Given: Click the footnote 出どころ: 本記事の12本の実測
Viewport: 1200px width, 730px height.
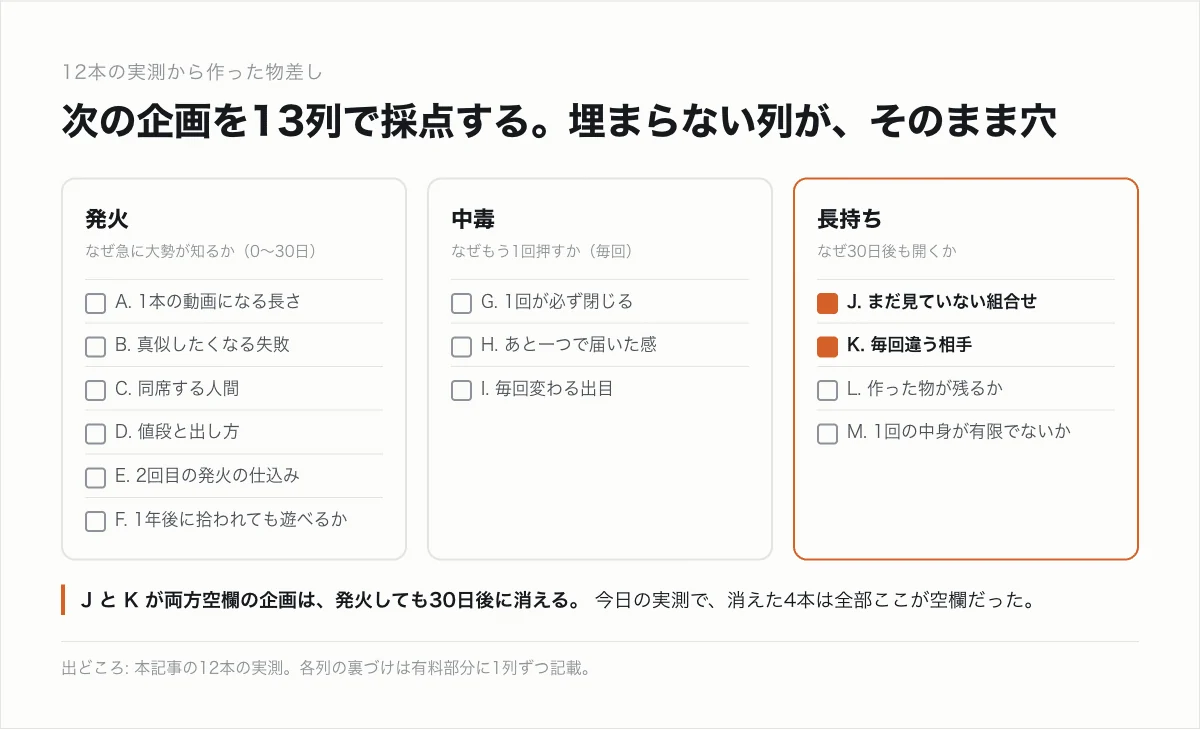Looking at the screenshot, I should pyautogui.click(x=326, y=667).
